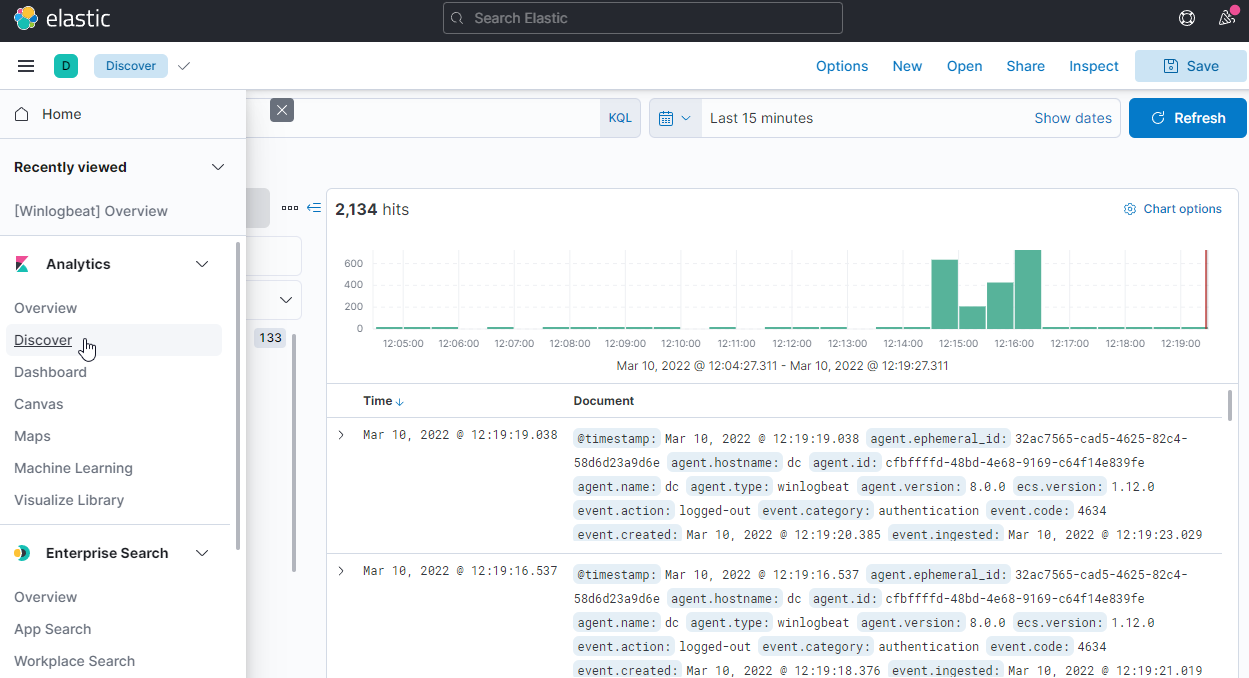This screenshot has height=678, width=1249.
Task: Click the Document column header
Action: pyautogui.click(x=604, y=401)
